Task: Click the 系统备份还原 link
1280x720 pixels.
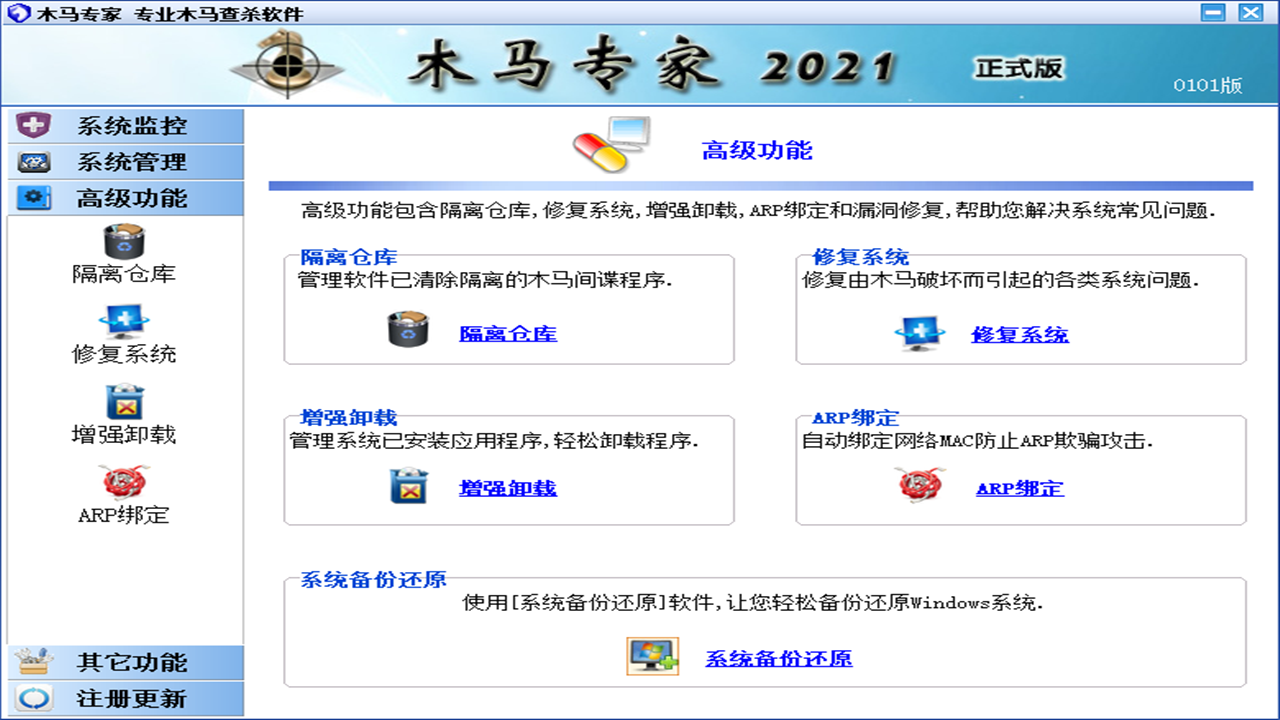Action: 778,658
